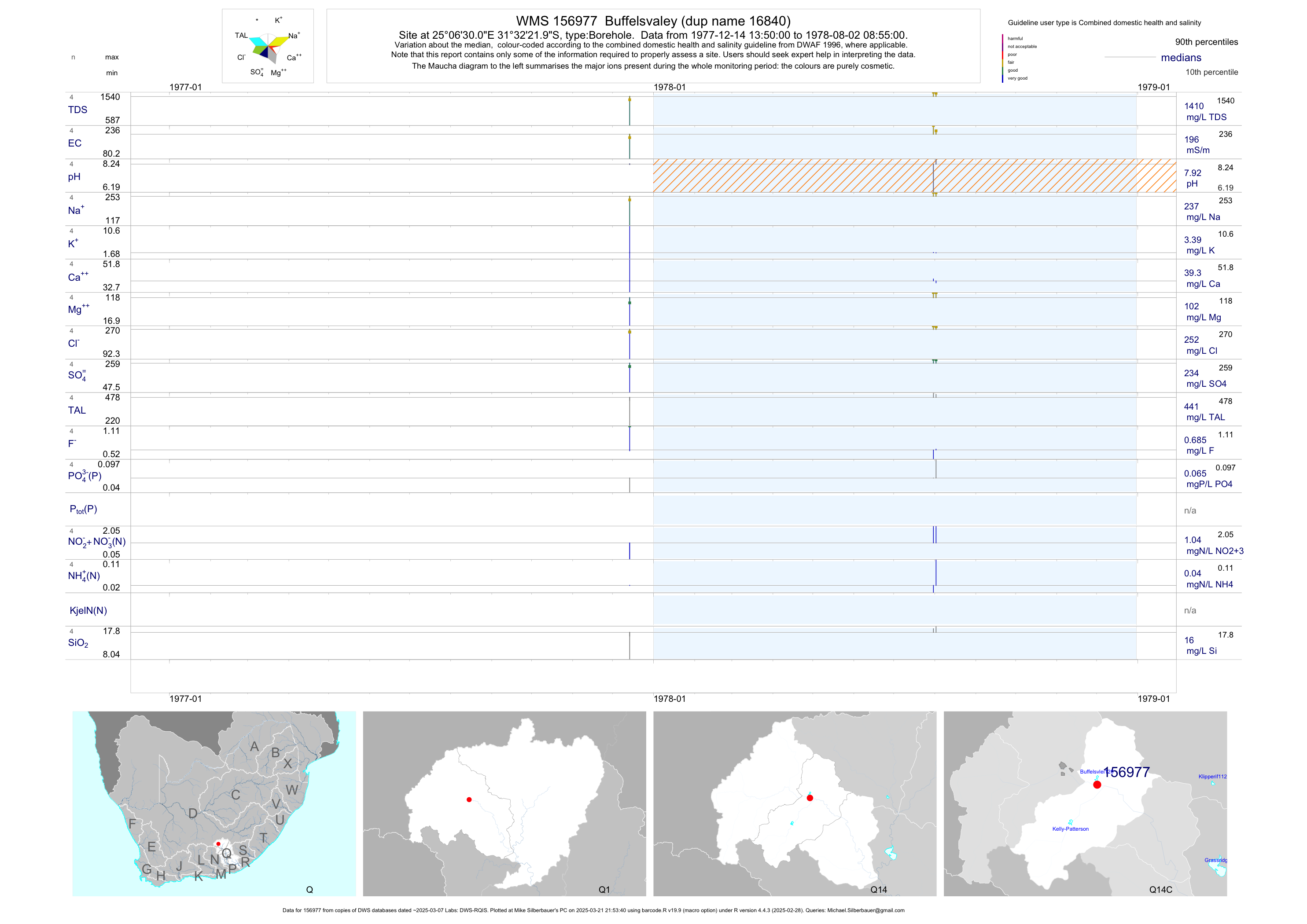Click the red site dot on South Africa map
The image size is (1307, 924).
218,844
